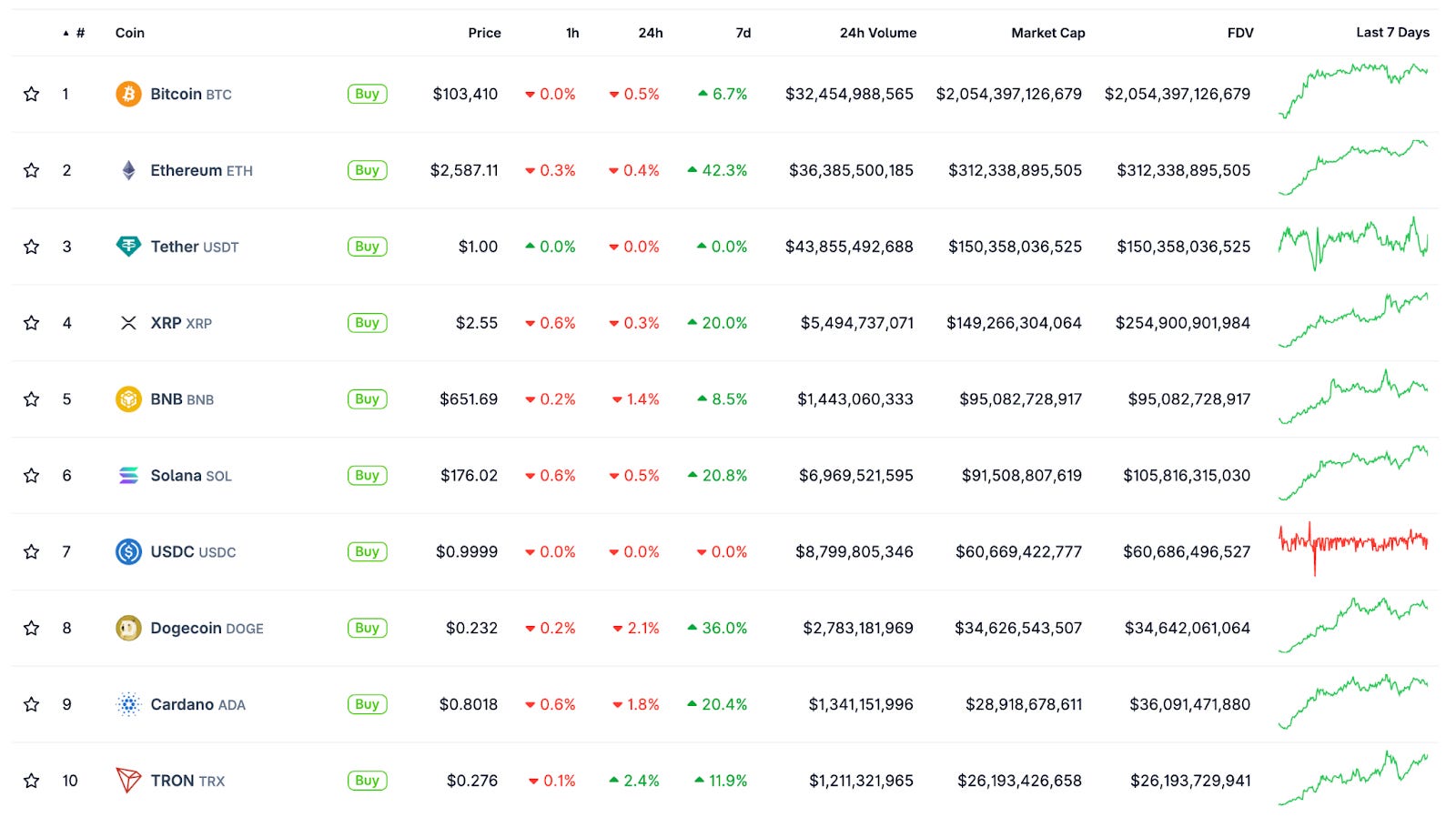Click the Last 7 Days header
This screenshot has width=1456, height=817.
[x=1392, y=33]
